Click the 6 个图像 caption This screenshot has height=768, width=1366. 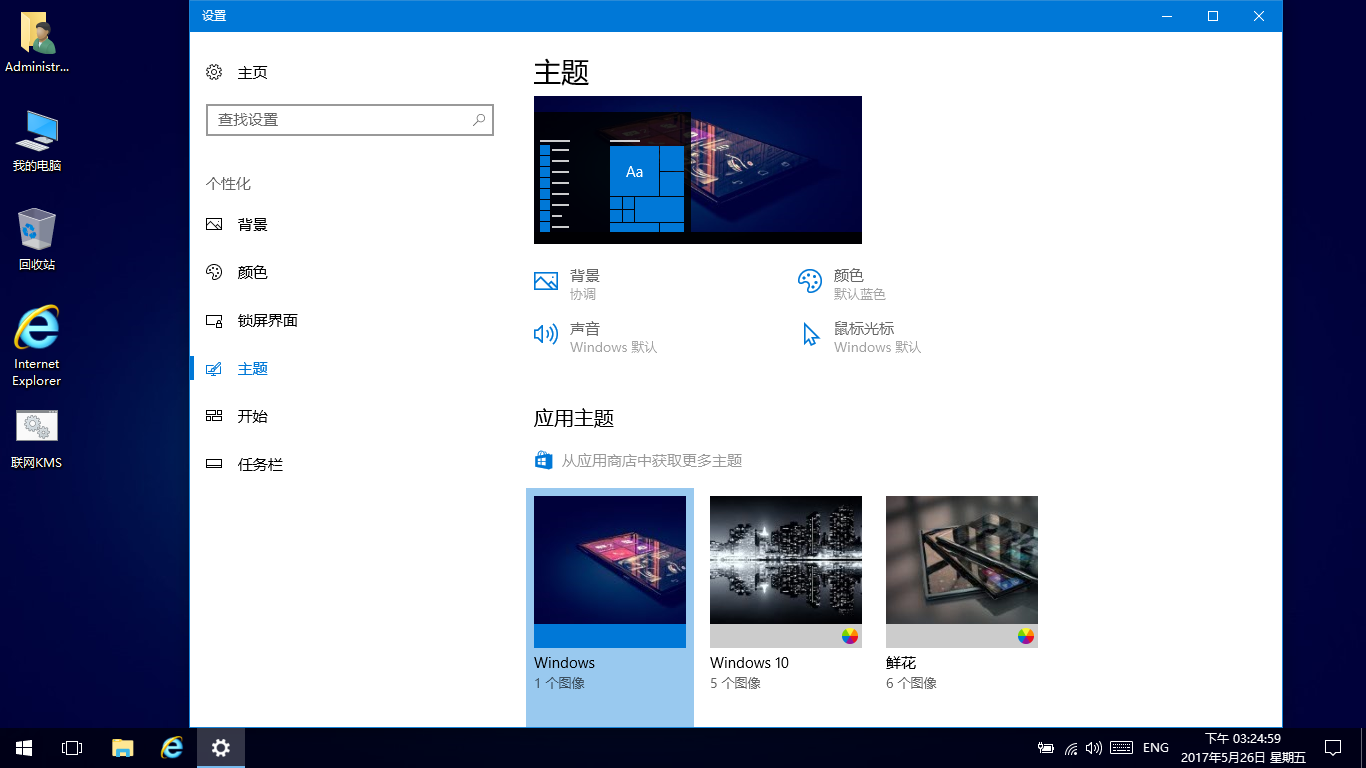click(x=911, y=683)
